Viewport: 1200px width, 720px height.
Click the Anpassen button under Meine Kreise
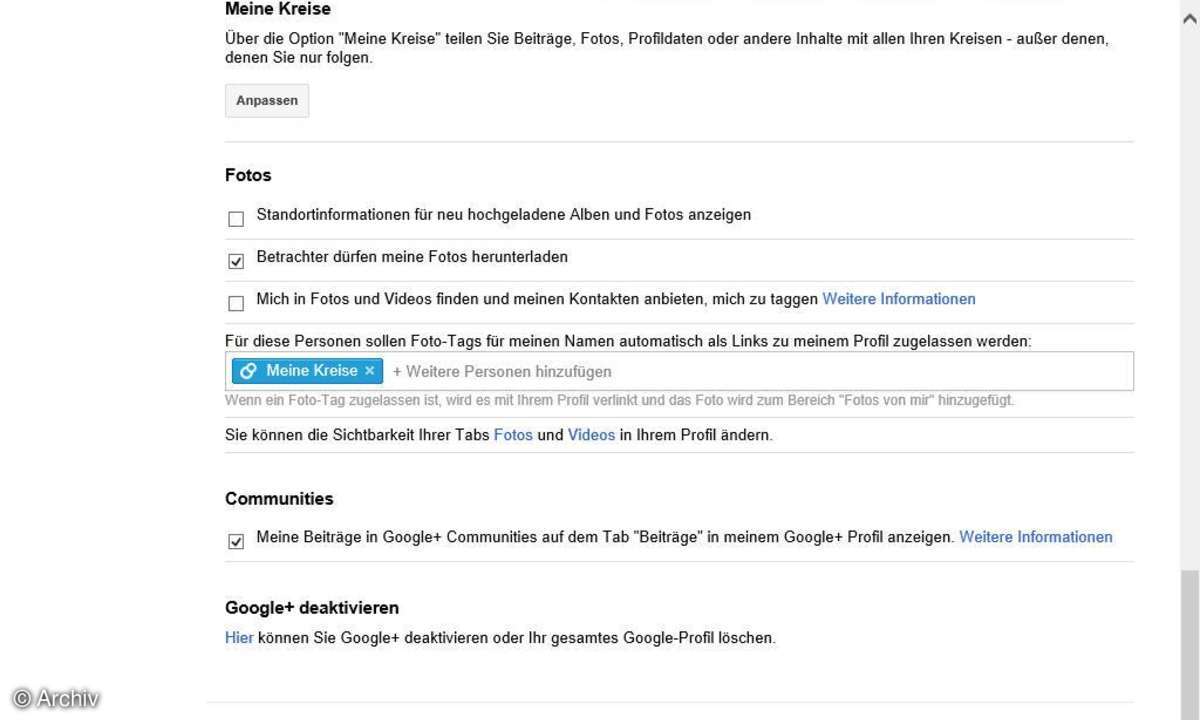tap(267, 101)
